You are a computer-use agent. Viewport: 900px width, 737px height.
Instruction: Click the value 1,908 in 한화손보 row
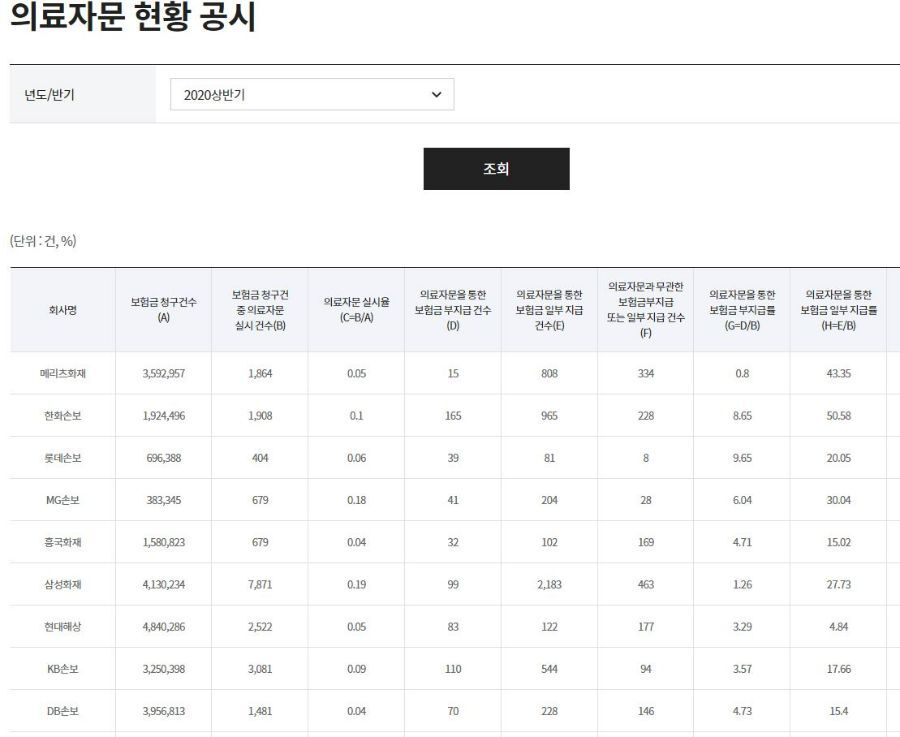(260, 416)
